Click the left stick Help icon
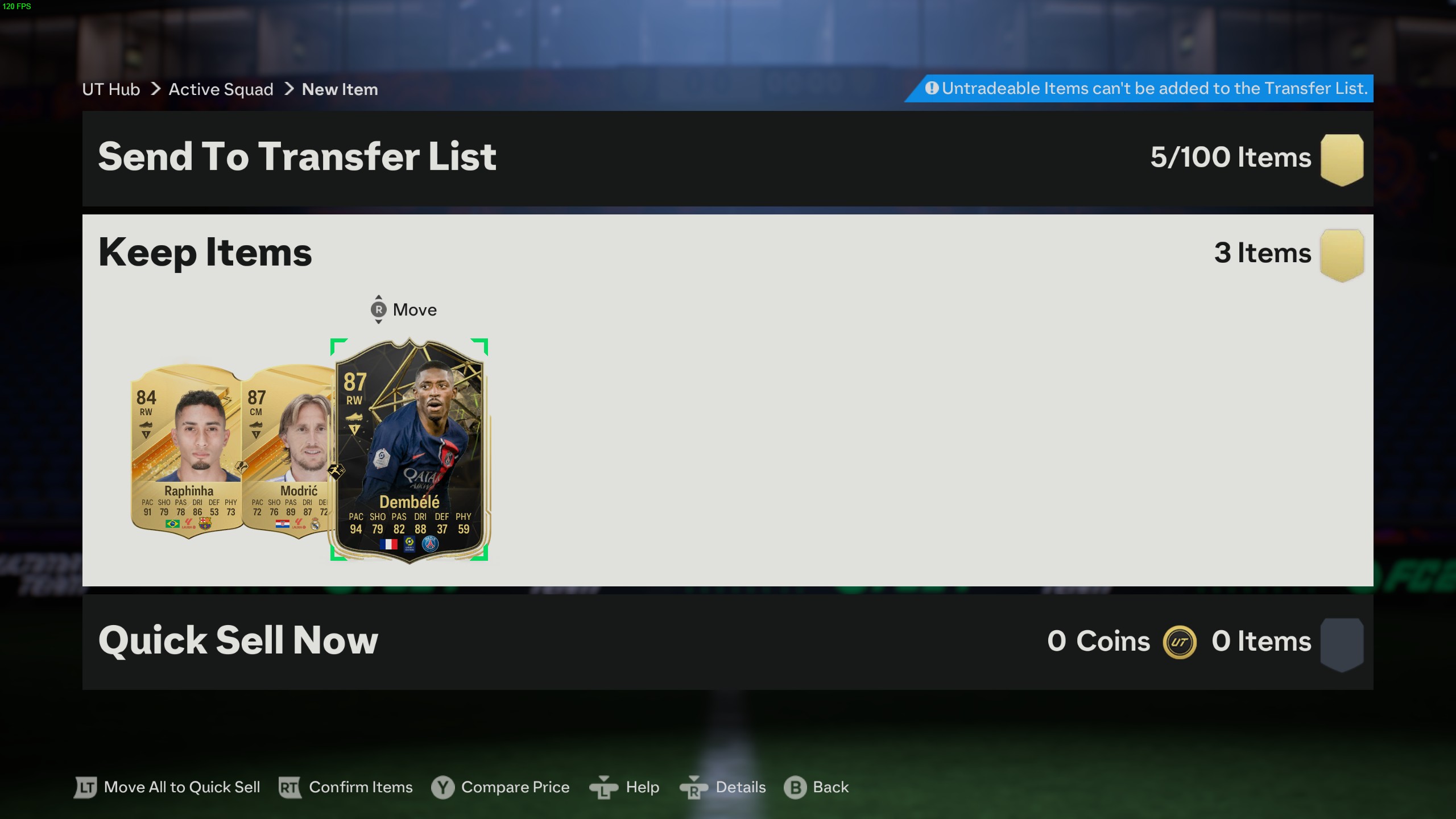 coord(603,788)
